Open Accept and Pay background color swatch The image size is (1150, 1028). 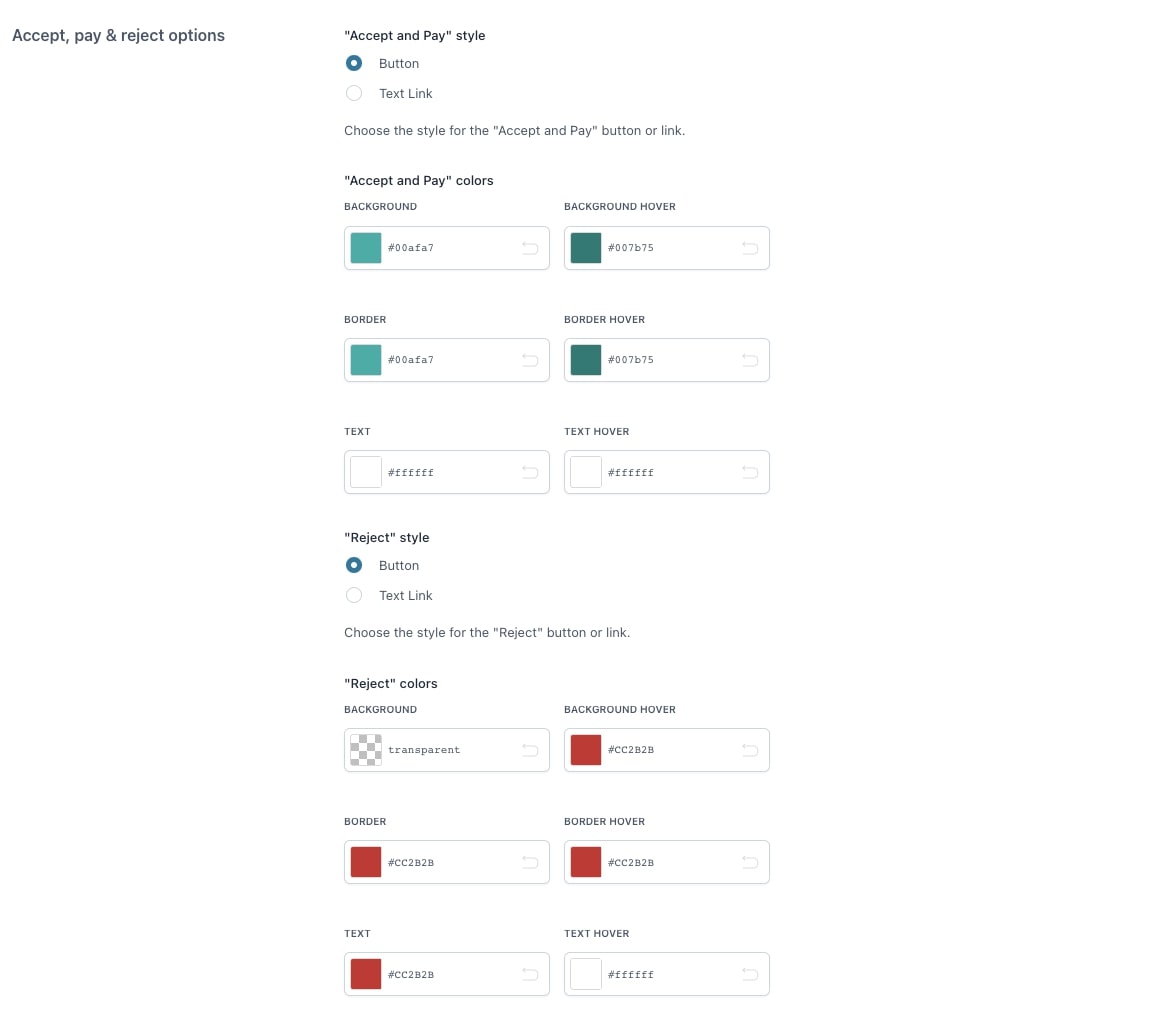(366, 248)
